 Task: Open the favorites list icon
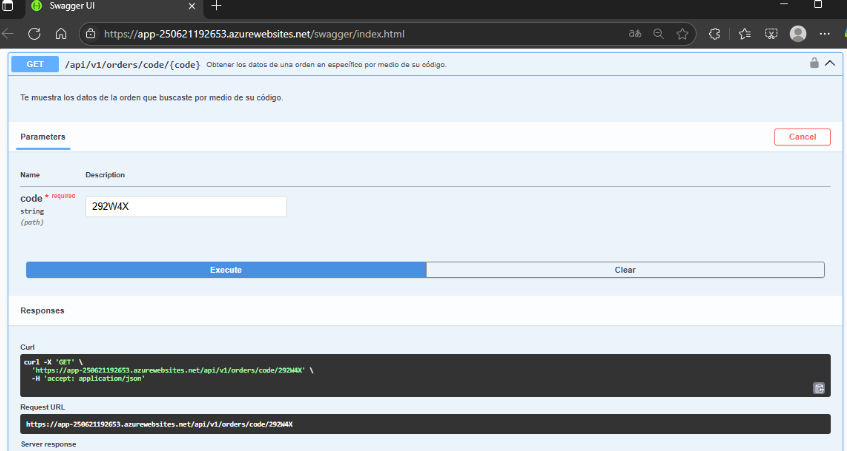[x=745, y=33]
